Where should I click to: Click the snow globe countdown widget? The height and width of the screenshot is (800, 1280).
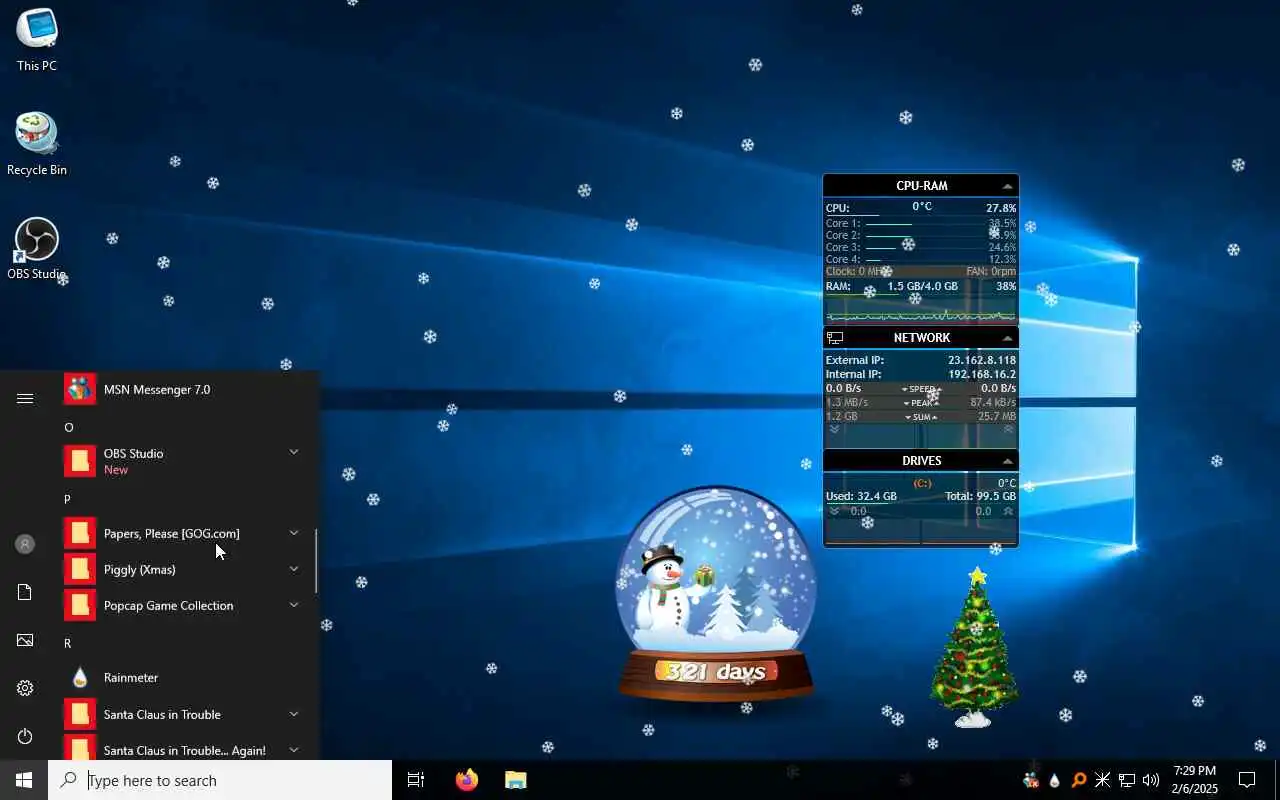[x=716, y=594]
